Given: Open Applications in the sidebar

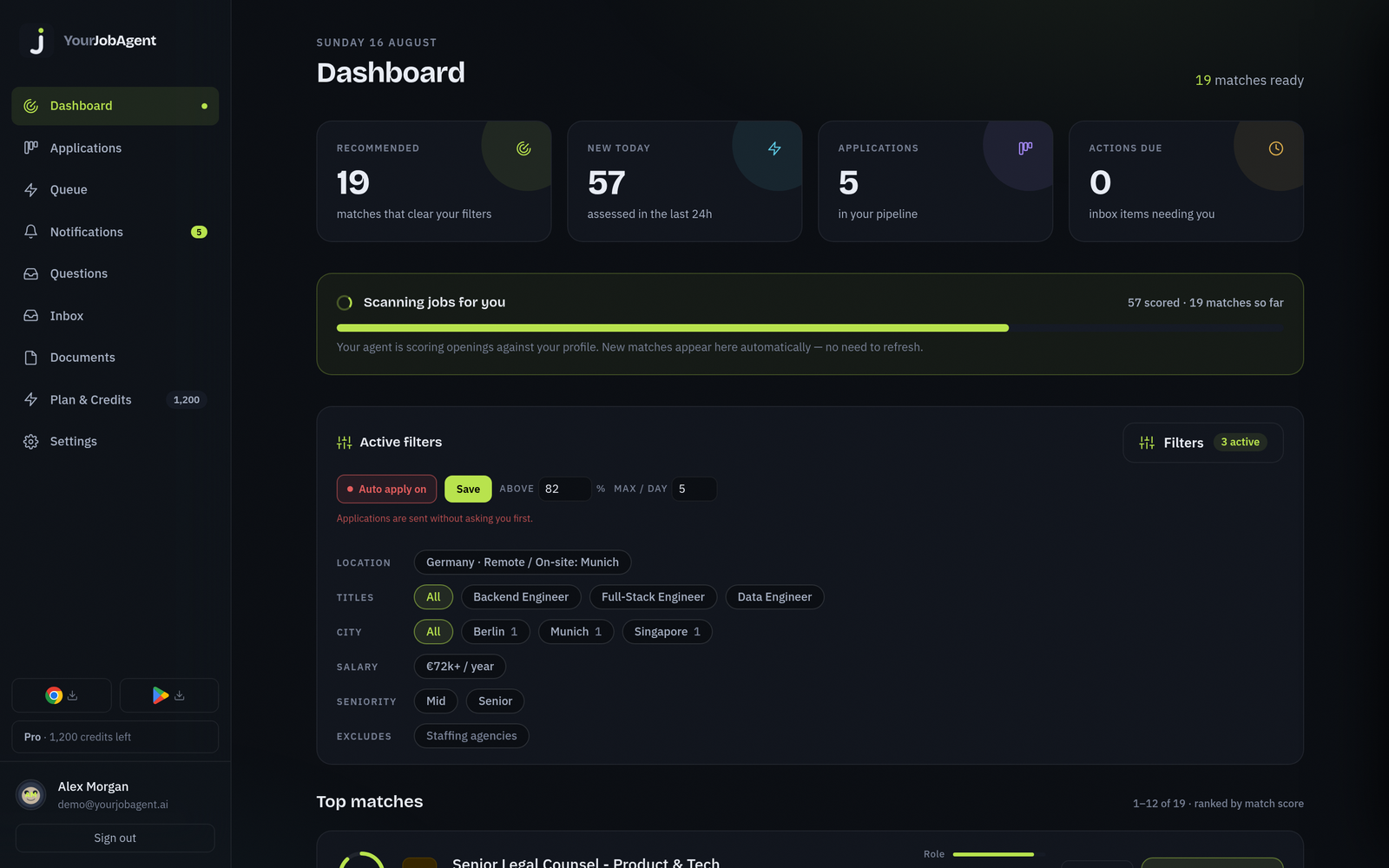Looking at the screenshot, I should pyautogui.click(x=115, y=148).
